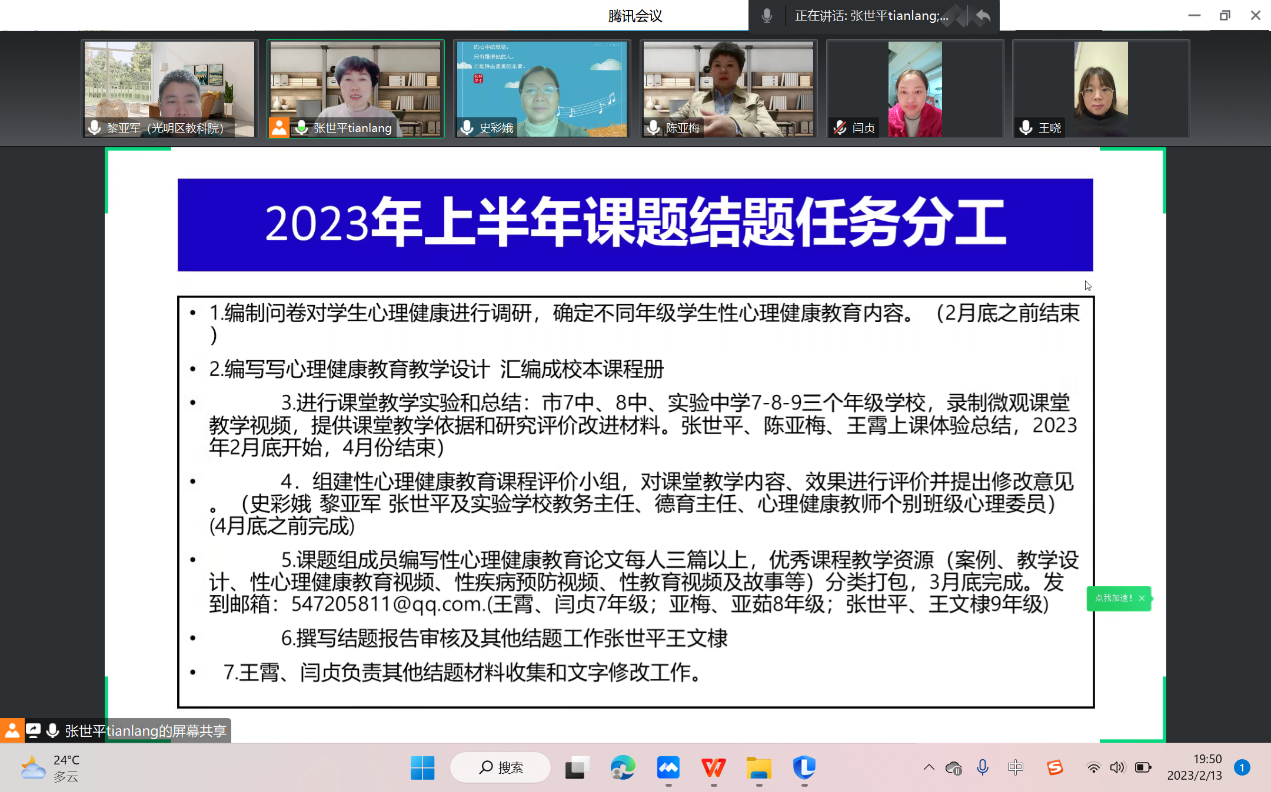Viewport: 1271px width, 792px height.
Task: Select 陈亚梅's video thumbnail
Action: 727,88
